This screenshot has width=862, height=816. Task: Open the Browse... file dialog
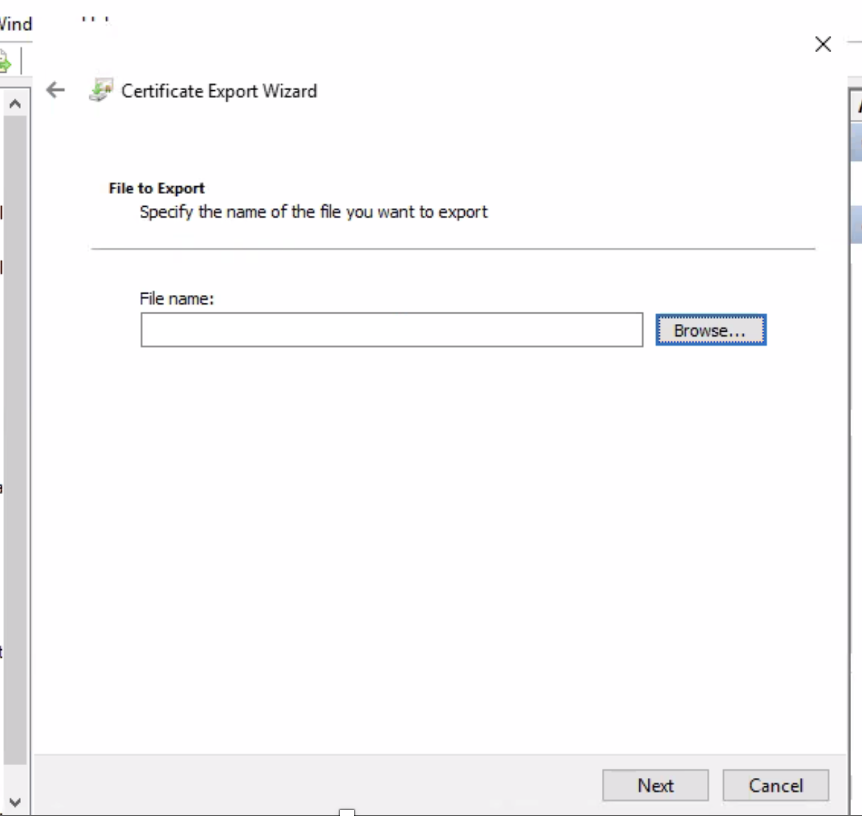tap(710, 330)
